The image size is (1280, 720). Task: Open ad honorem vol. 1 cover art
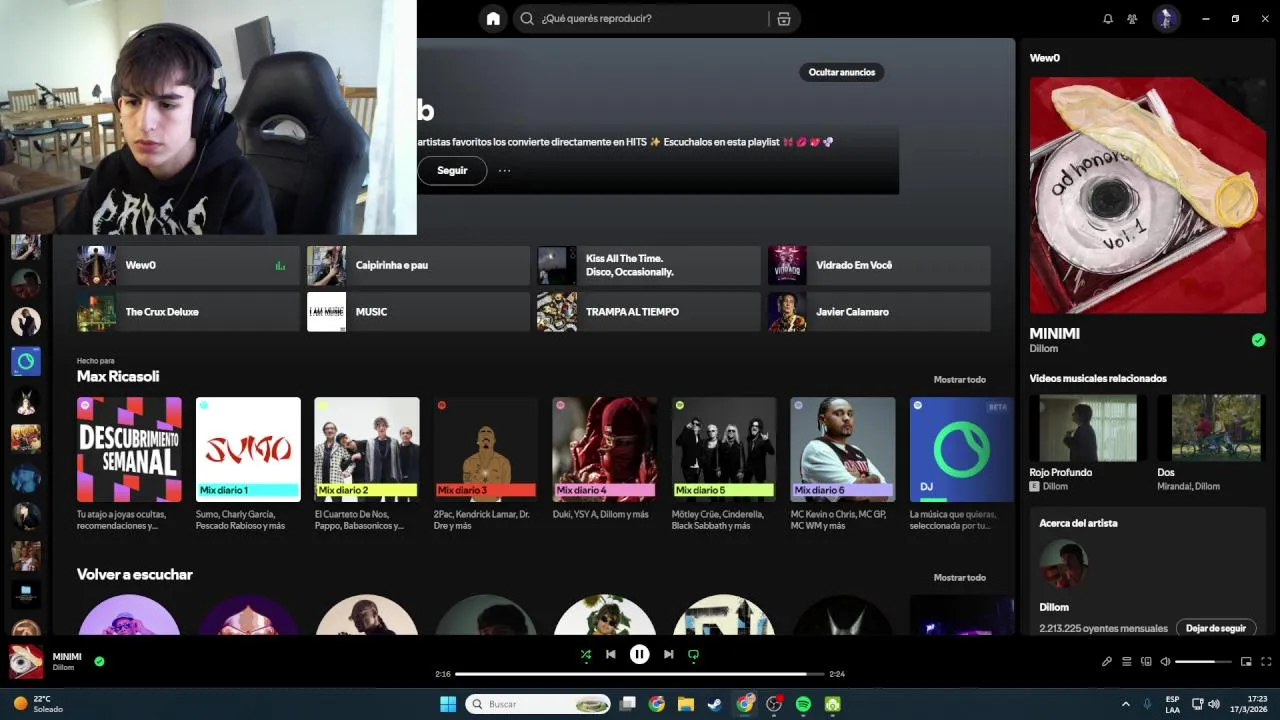[1147, 195]
